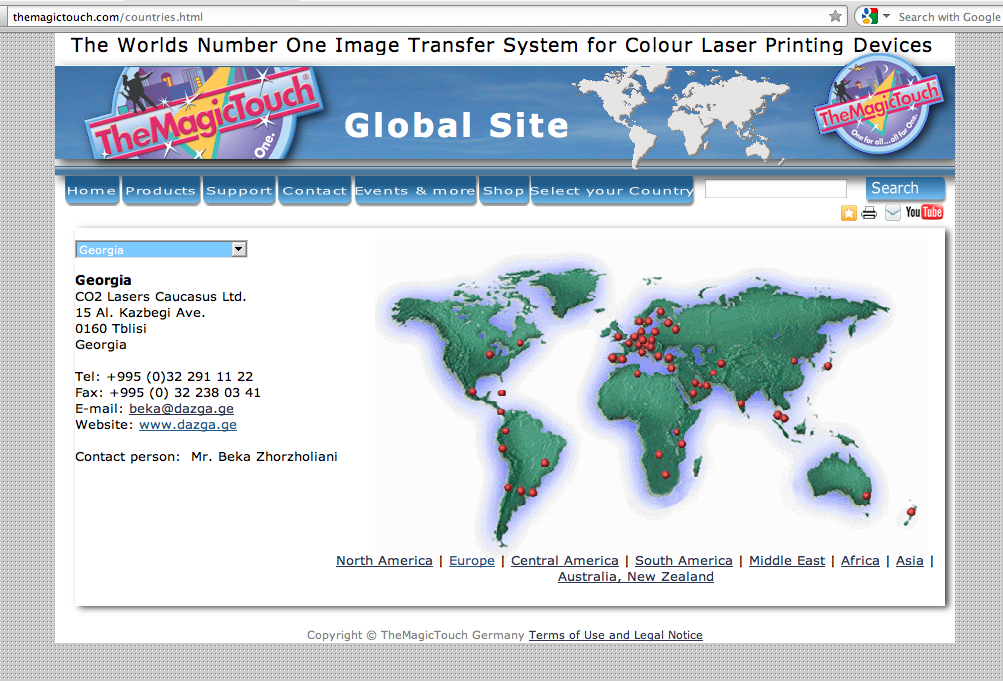The height and width of the screenshot is (681, 1003).
Task: Click the text CO2 Lasers Caucasus Ltd.
Action: [161, 297]
